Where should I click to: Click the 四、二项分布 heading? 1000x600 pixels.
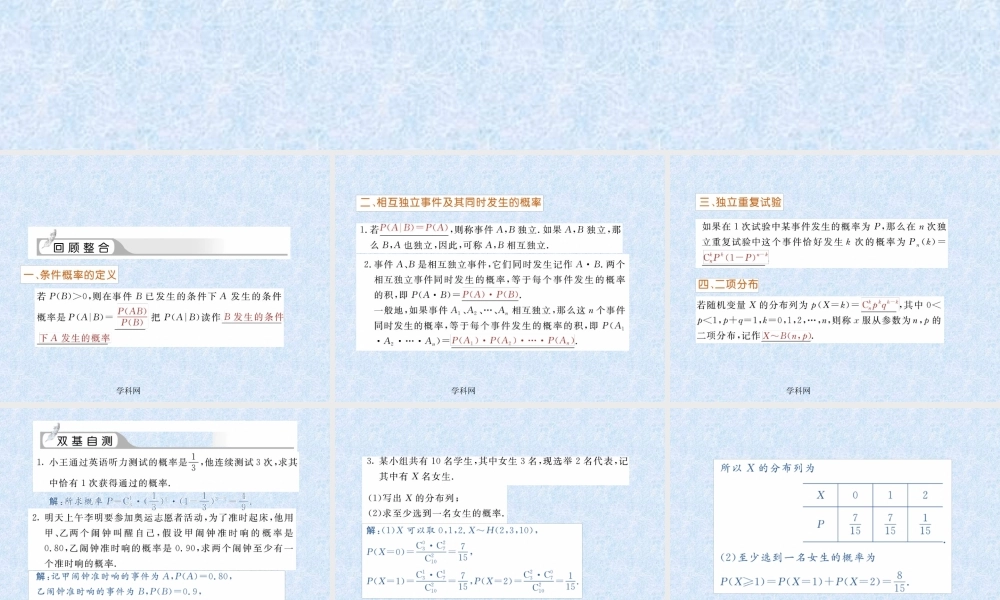tap(728, 284)
